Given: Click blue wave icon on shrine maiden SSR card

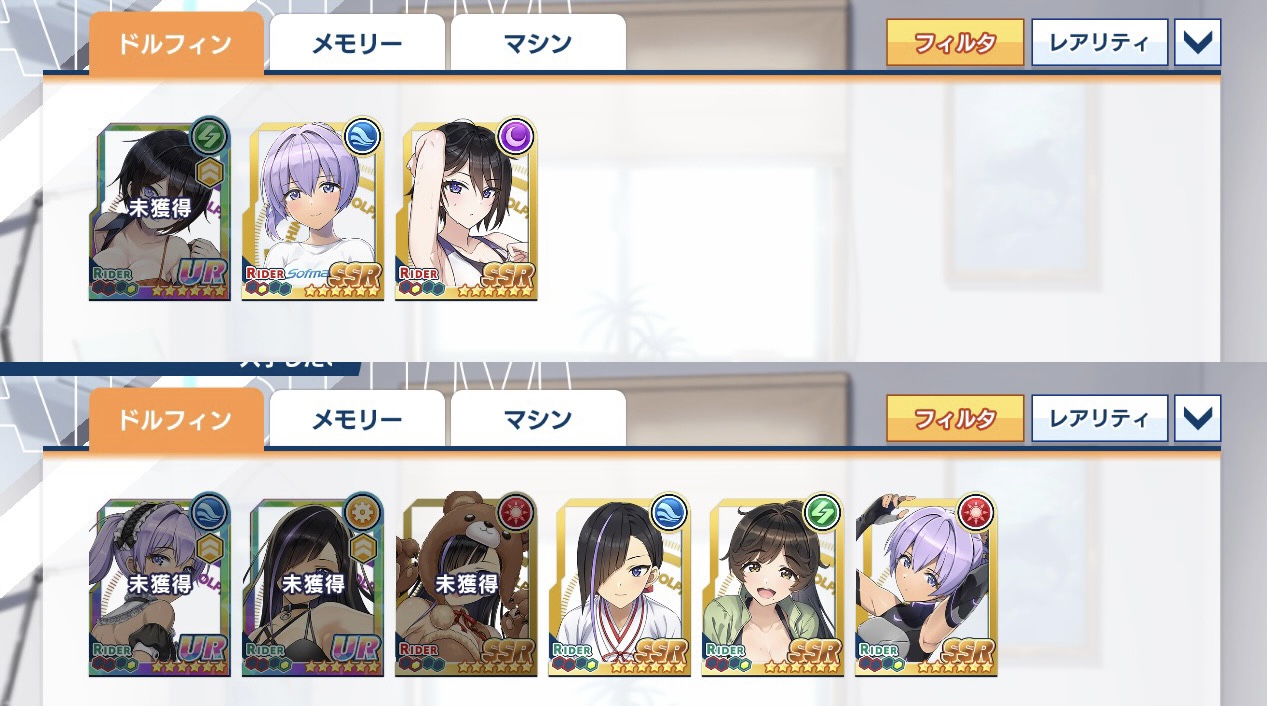Looking at the screenshot, I should (671, 512).
